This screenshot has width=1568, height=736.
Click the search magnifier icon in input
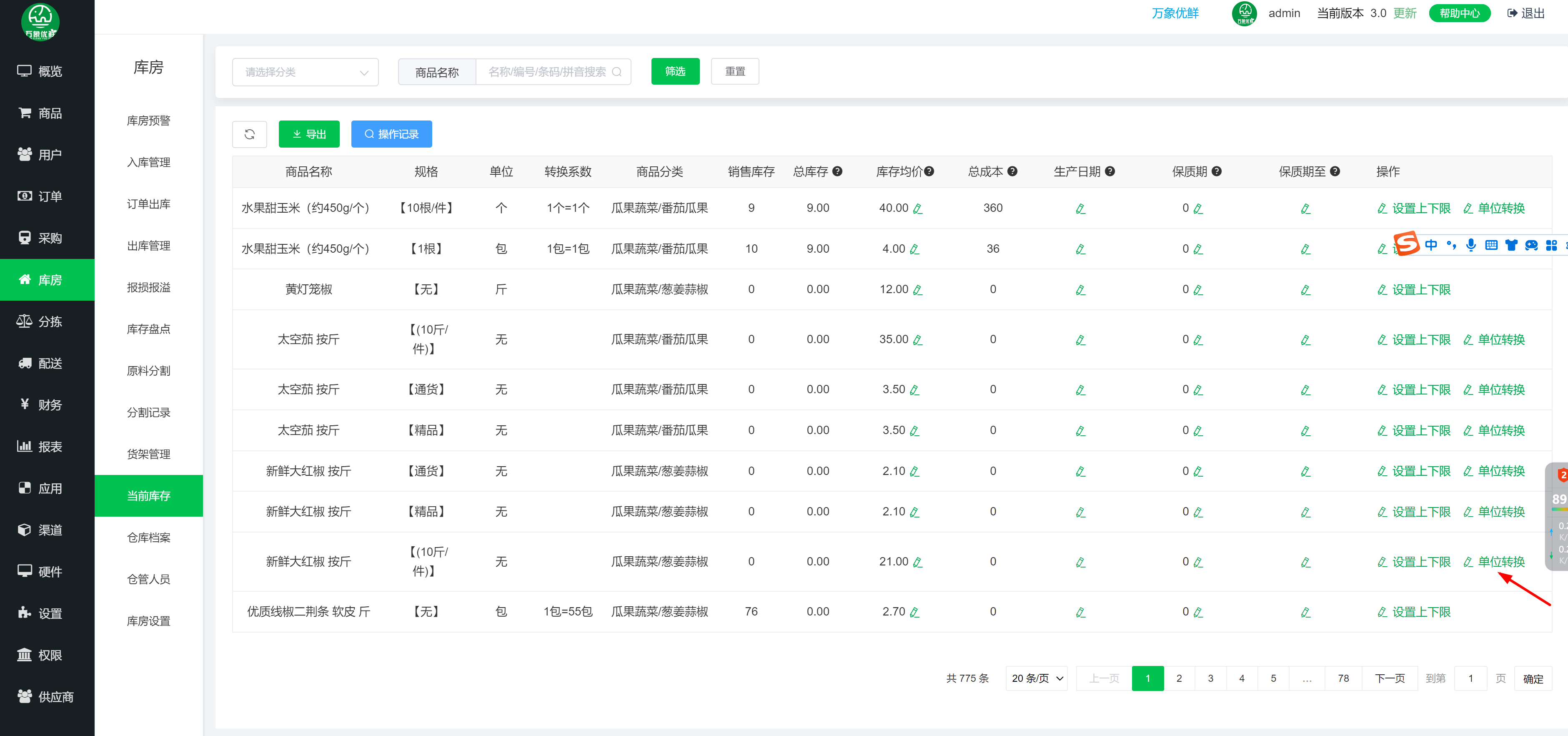[x=616, y=72]
